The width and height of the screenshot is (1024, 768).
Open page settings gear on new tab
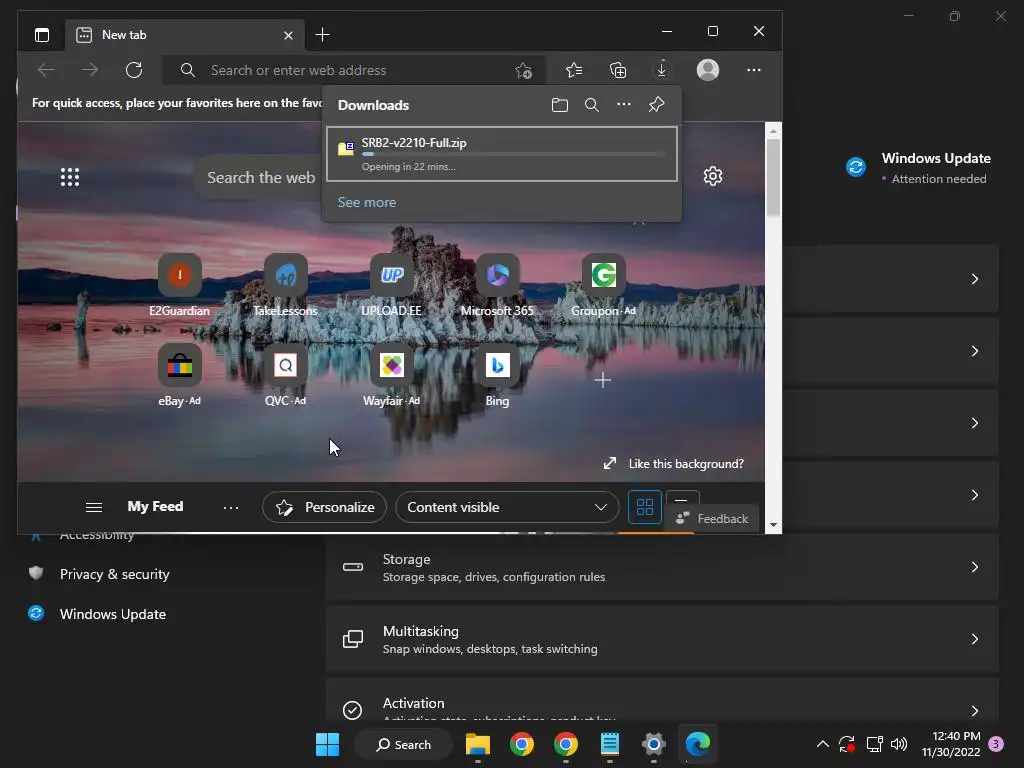coord(713,176)
